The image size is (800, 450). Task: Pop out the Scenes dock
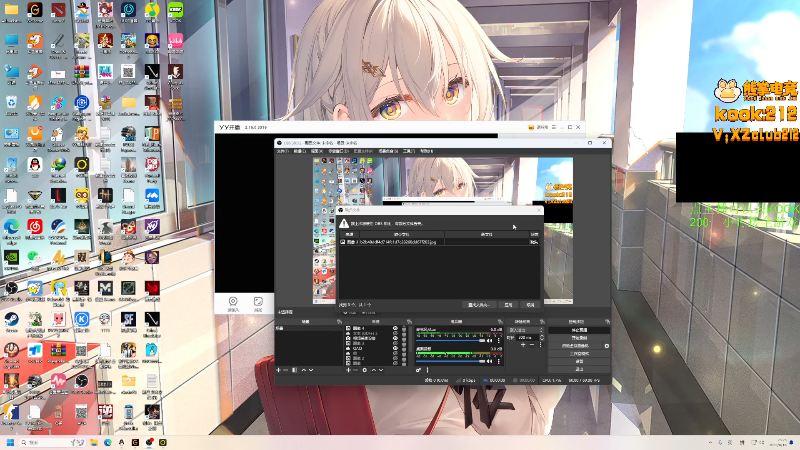pyautogui.click(x=339, y=321)
